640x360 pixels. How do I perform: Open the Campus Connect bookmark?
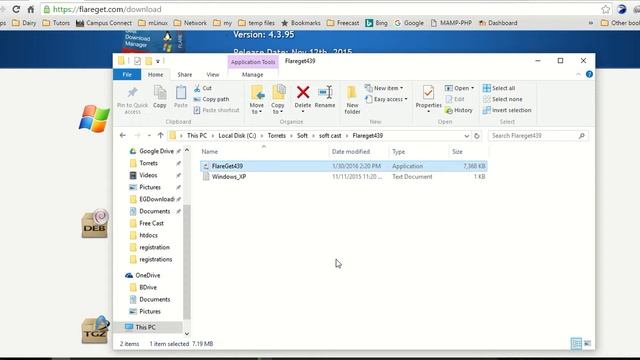[x=104, y=23]
